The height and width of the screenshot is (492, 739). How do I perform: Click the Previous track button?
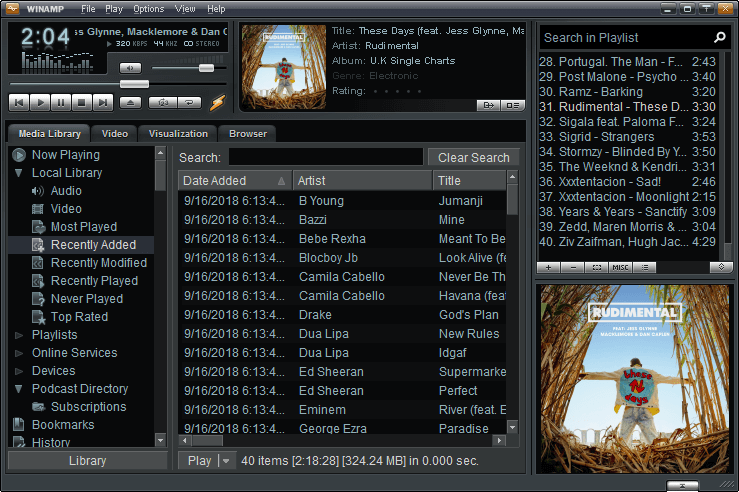point(19,102)
